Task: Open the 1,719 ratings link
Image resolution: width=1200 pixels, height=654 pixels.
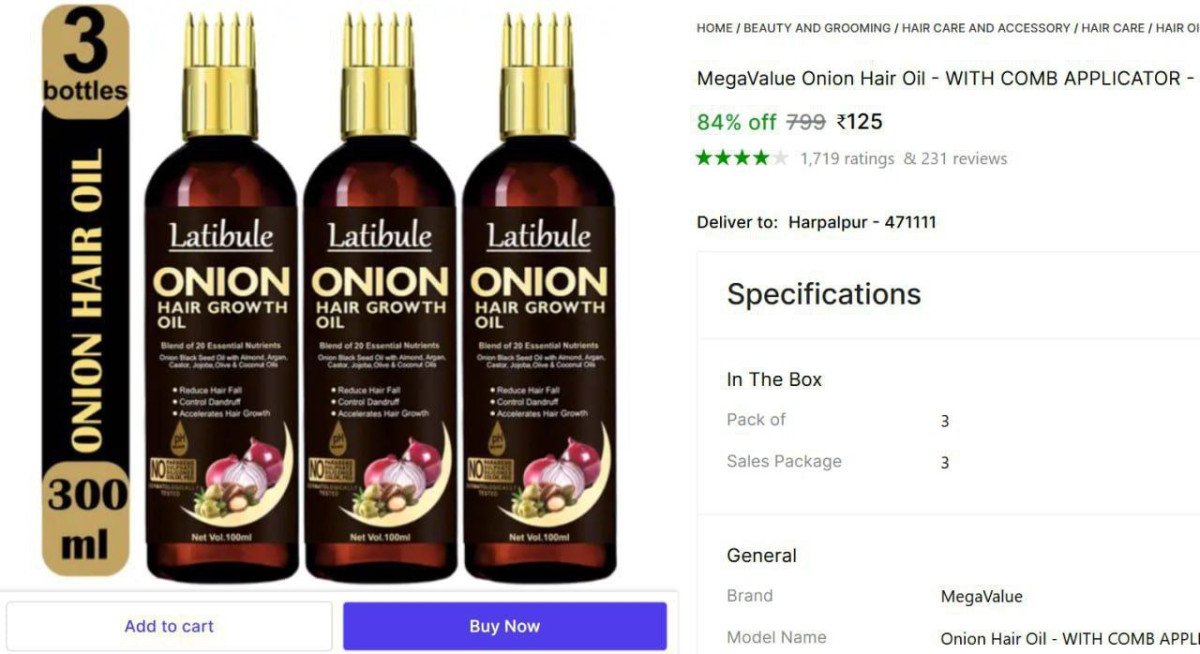Action: point(847,159)
